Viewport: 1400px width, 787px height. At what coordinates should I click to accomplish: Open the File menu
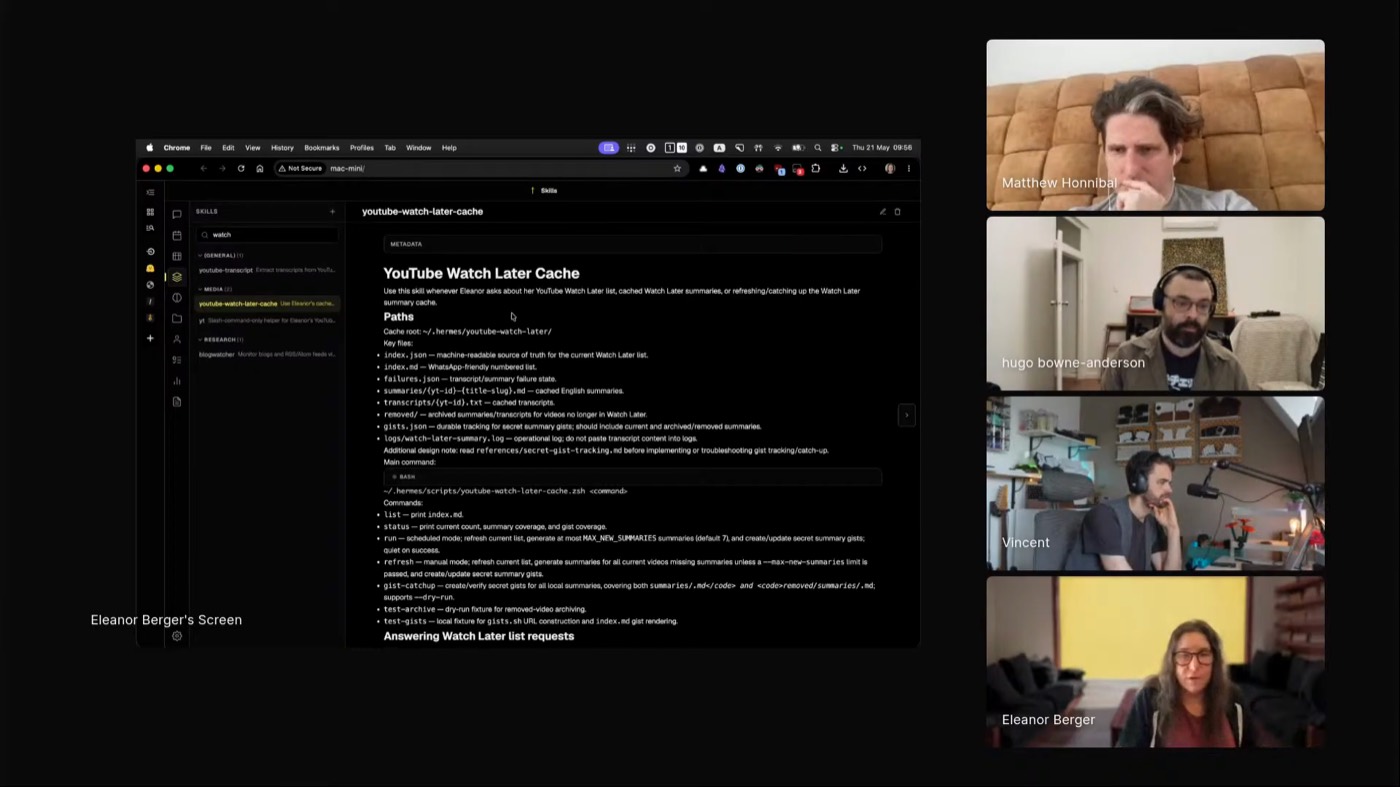tap(205, 148)
